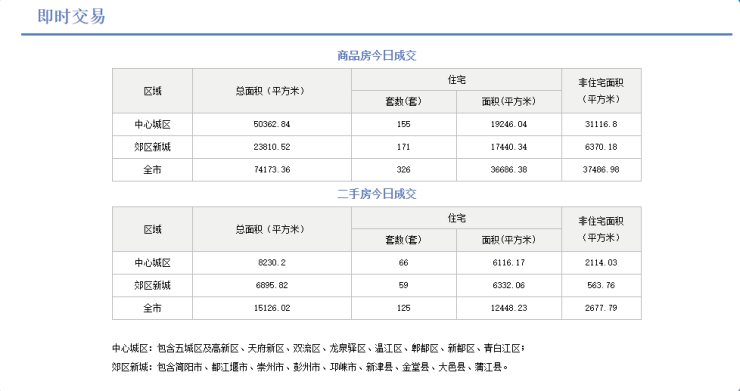This screenshot has width=740, height=391.
Task: Click 区域 header in 二手房 table
Action: [152, 230]
